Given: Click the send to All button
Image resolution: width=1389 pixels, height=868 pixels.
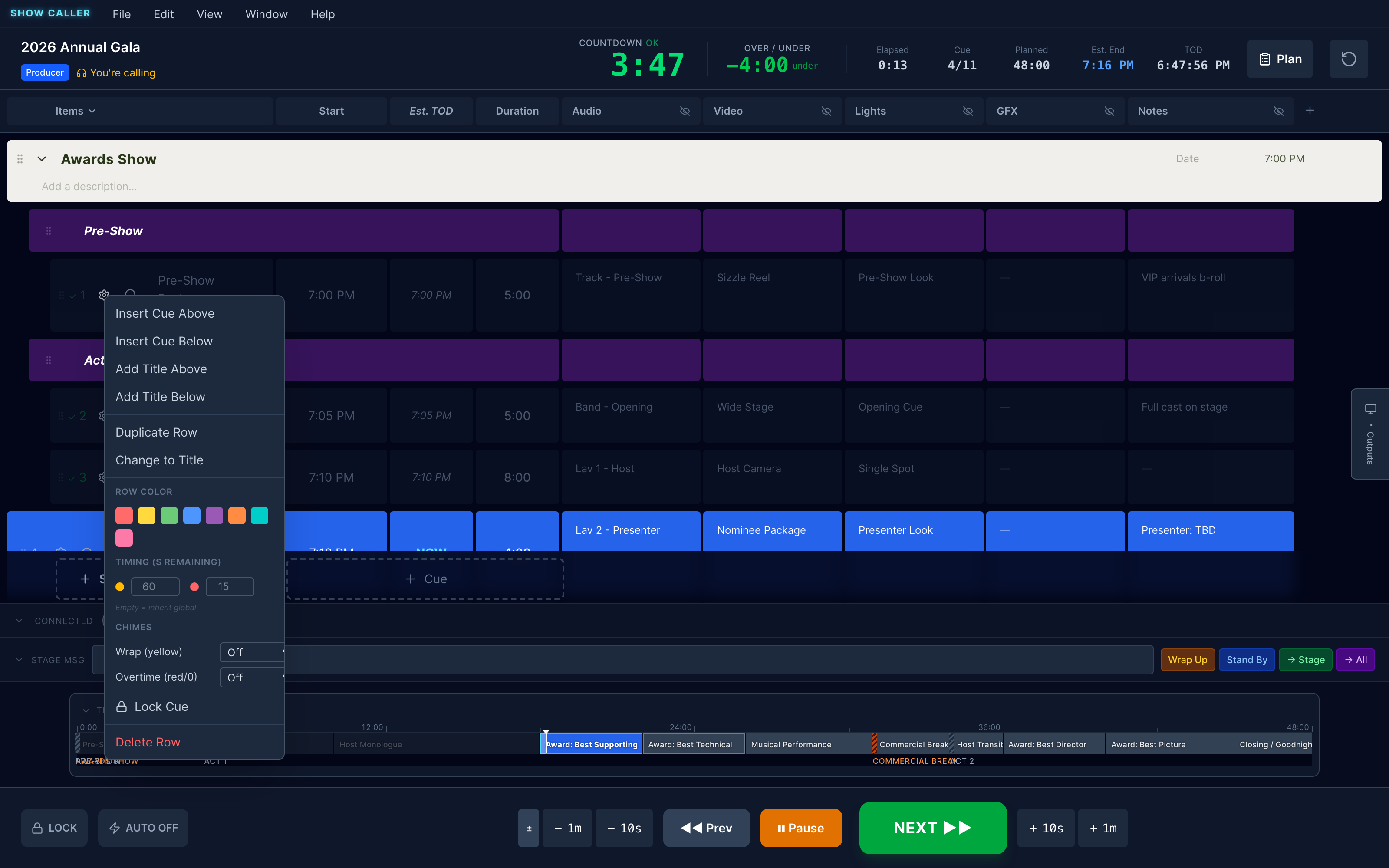Looking at the screenshot, I should (1356, 660).
